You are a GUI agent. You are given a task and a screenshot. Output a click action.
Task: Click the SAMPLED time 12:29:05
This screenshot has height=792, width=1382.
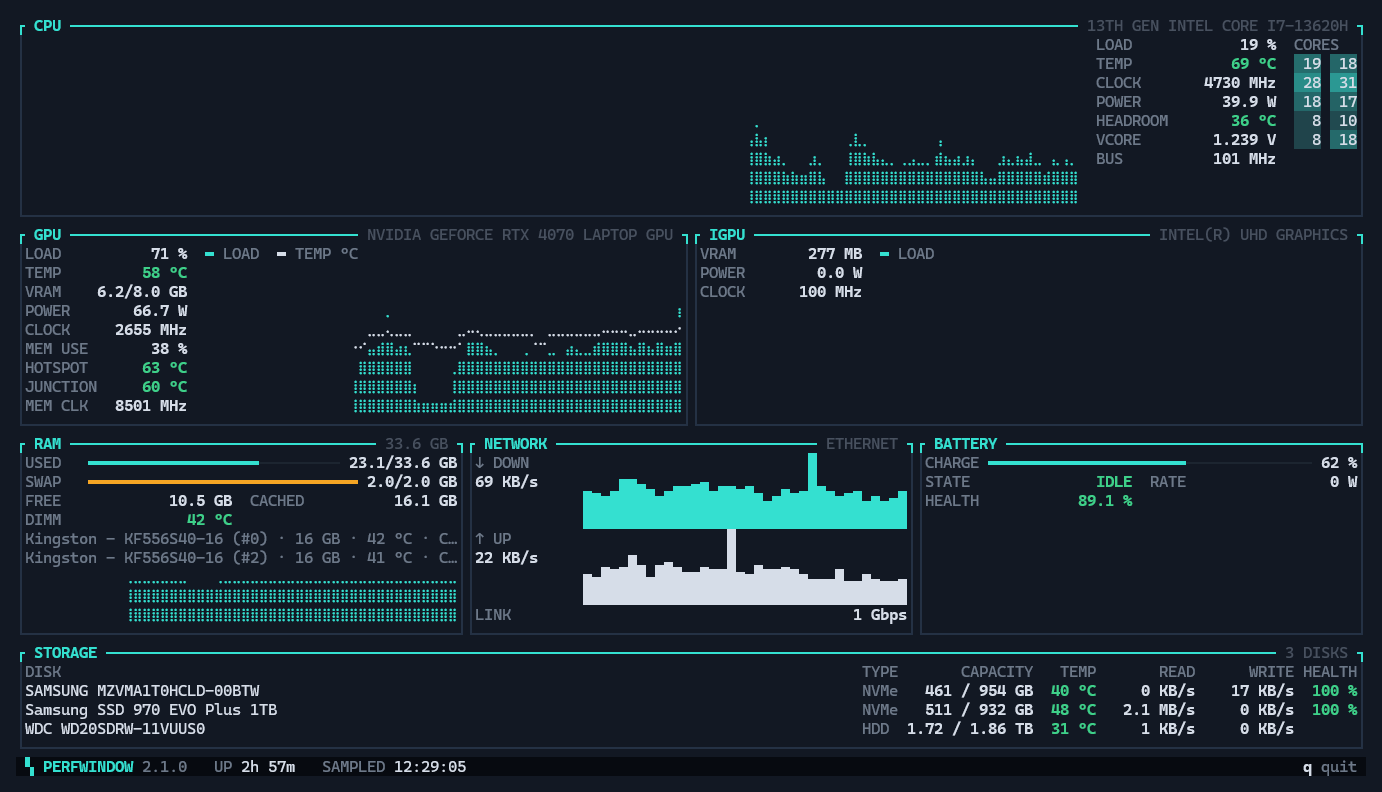pyautogui.click(x=429, y=767)
